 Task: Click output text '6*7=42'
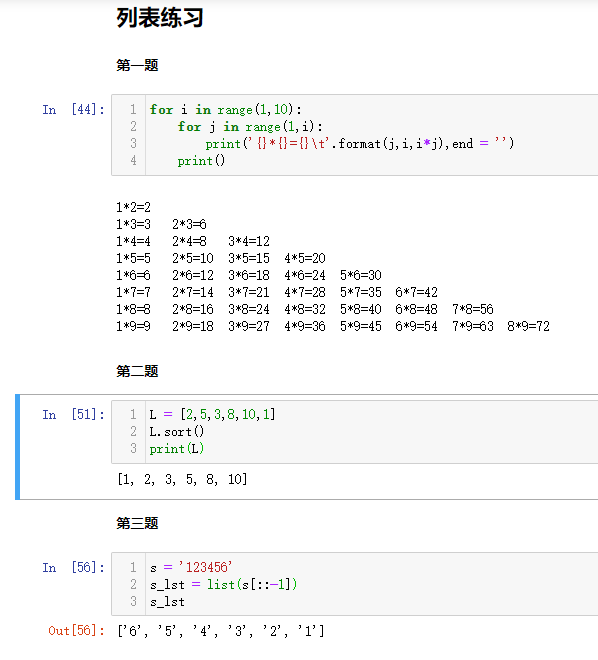tap(416, 292)
